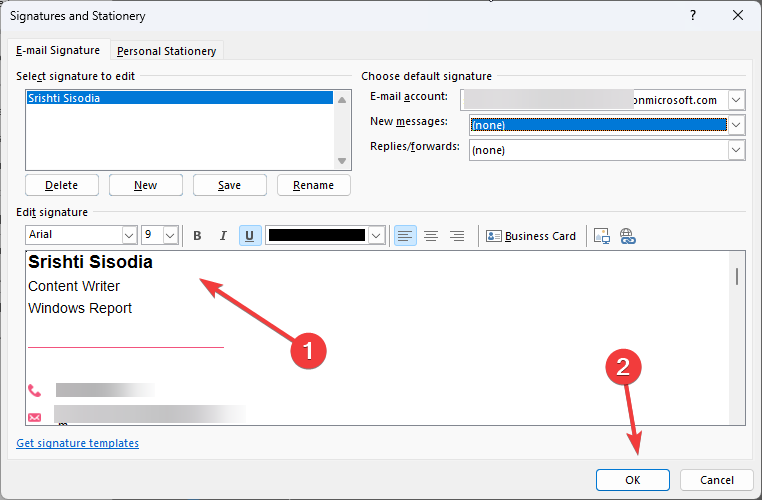The width and height of the screenshot is (762, 500).
Task: Click the 'Content Writer' line in editor
Action: pyautogui.click(x=74, y=286)
